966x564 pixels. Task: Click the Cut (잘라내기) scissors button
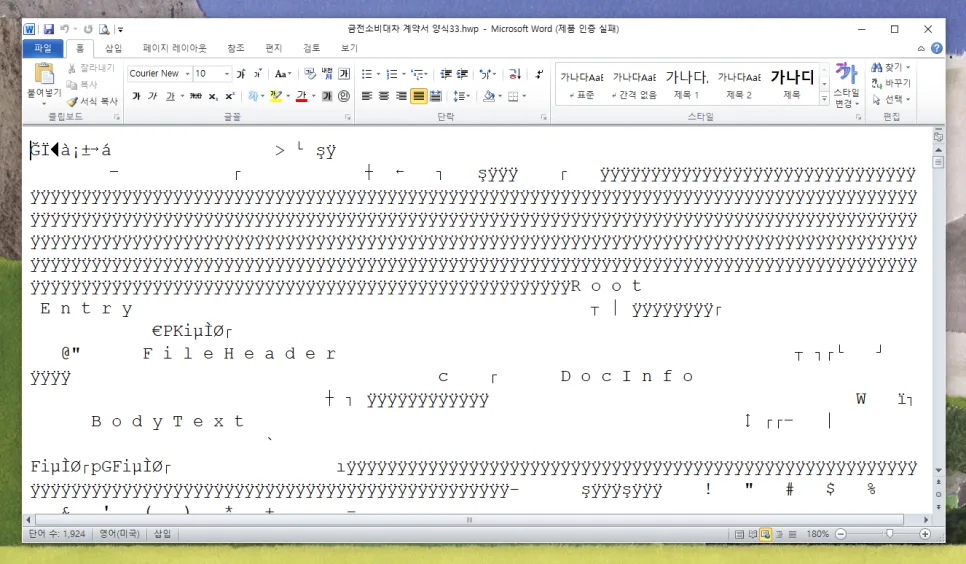click(91, 68)
